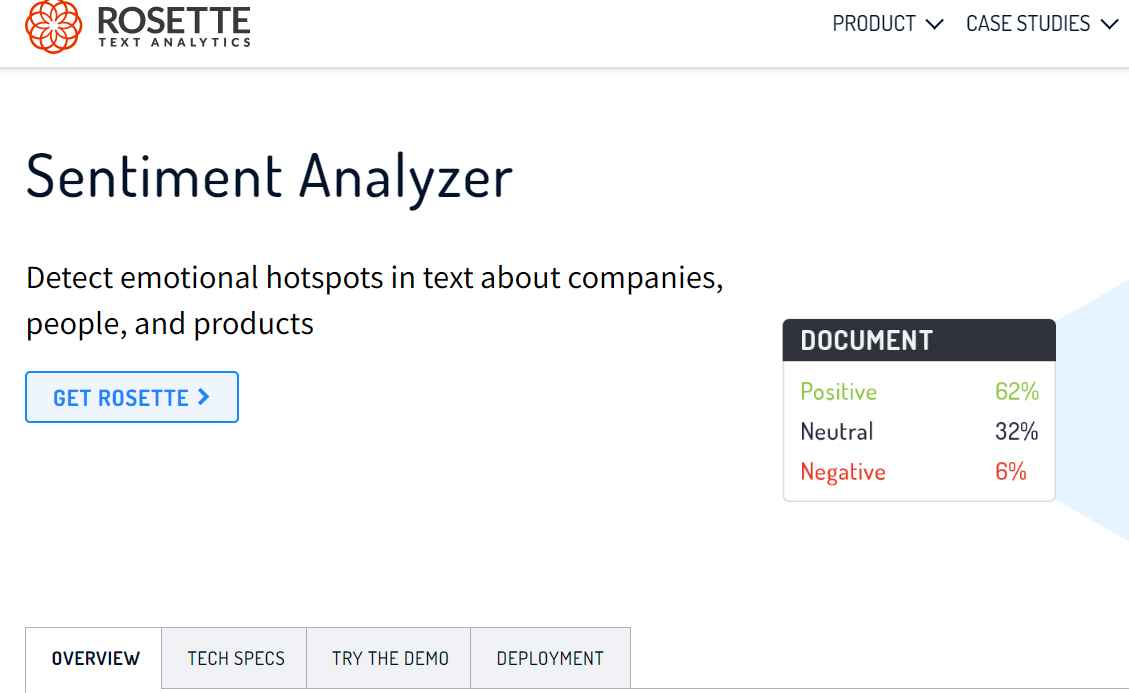Click the Rosette flower logo icon

53,26
